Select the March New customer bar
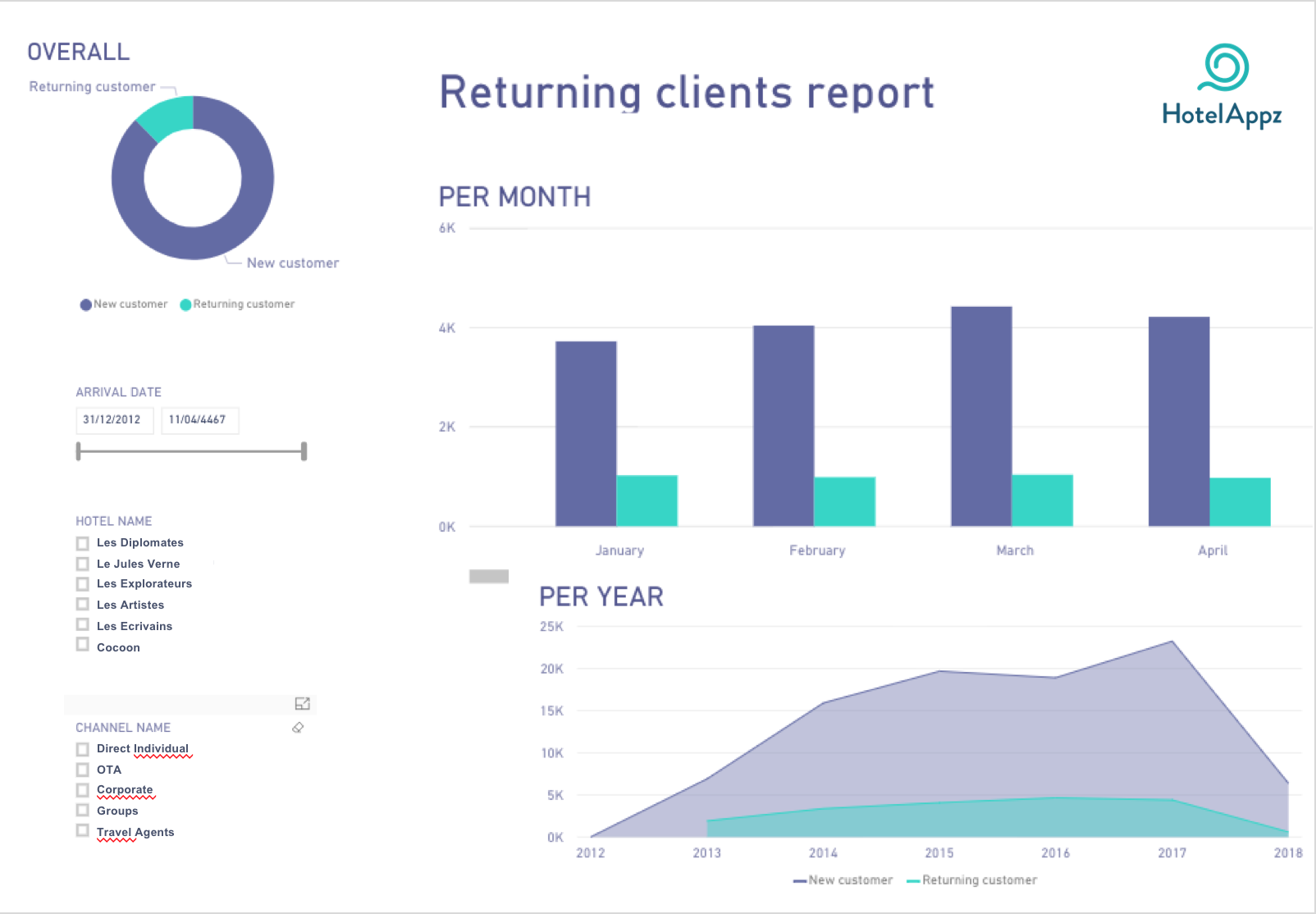Viewport: 1316px width, 914px height. (x=981, y=417)
